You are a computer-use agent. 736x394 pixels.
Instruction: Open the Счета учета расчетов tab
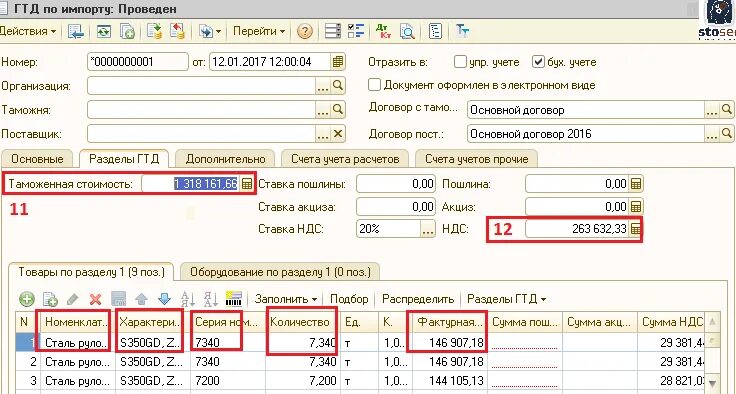pos(345,159)
